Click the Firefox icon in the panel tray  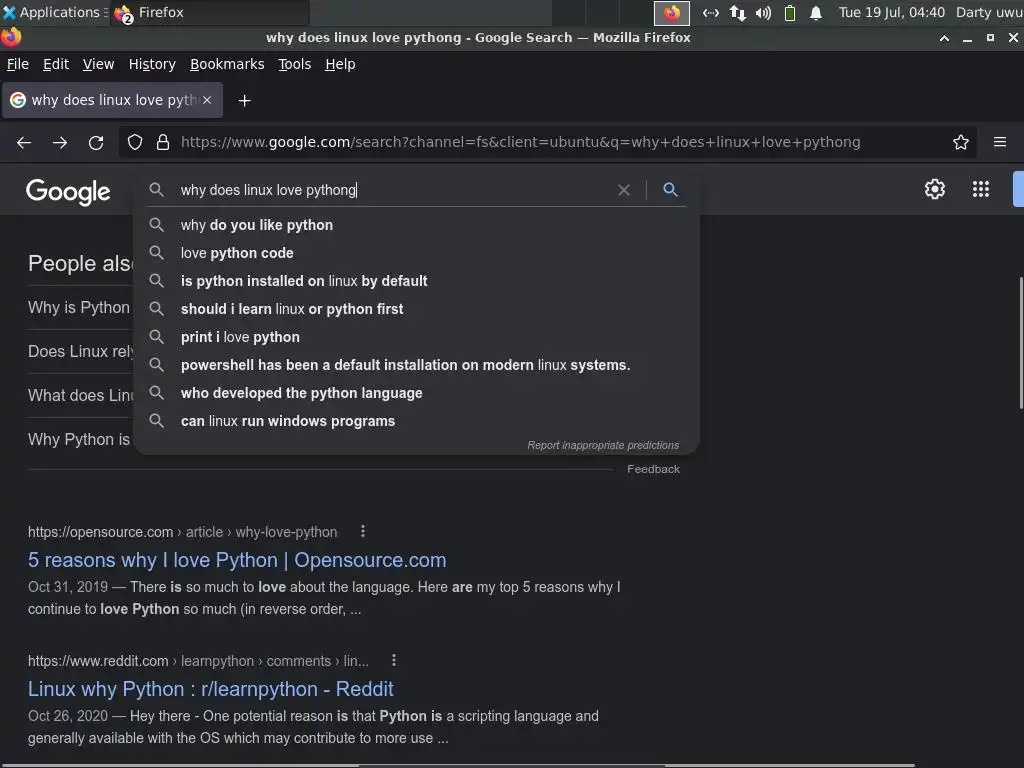(x=671, y=12)
